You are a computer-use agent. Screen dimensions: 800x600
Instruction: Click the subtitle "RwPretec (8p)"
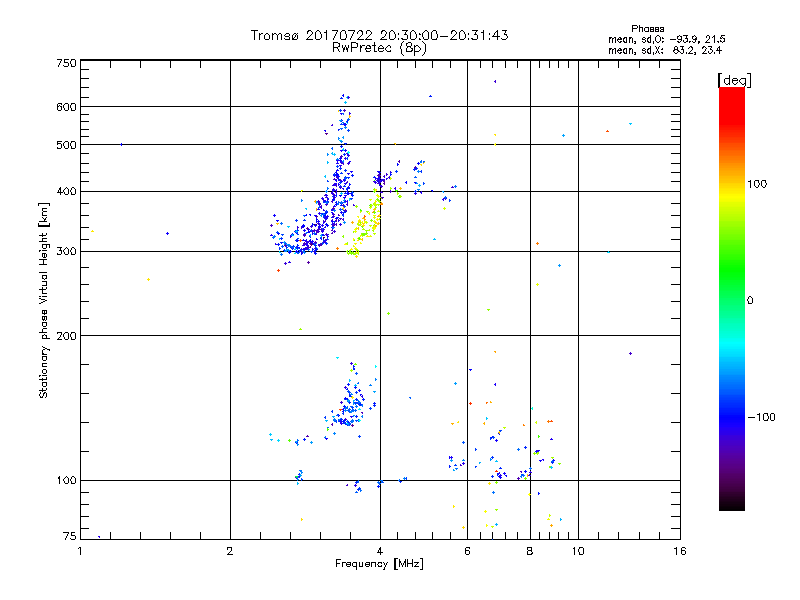click(379, 48)
